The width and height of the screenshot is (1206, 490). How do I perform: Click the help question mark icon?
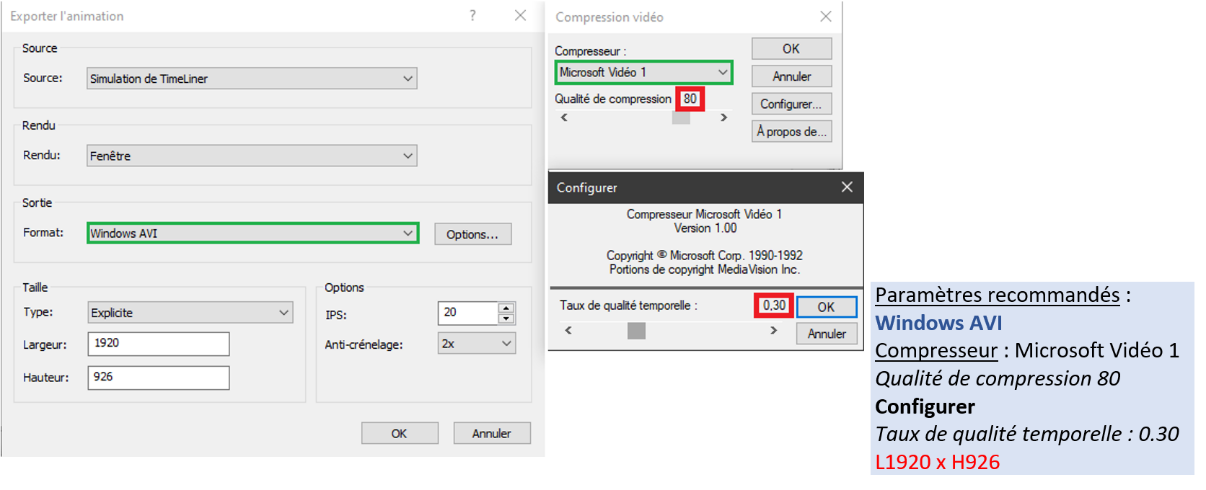tap(473, 16)
